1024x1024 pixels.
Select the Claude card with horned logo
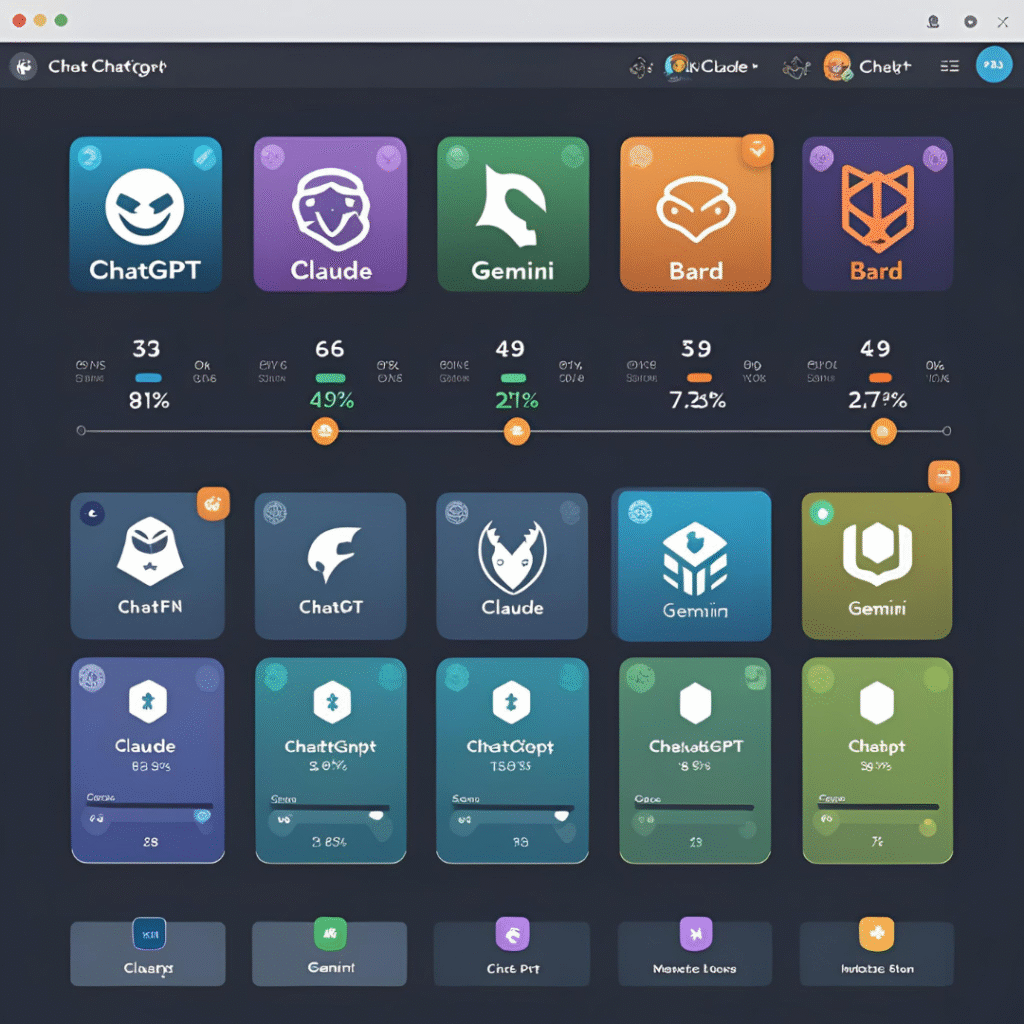pyautogui.click(x=512, y=566)
